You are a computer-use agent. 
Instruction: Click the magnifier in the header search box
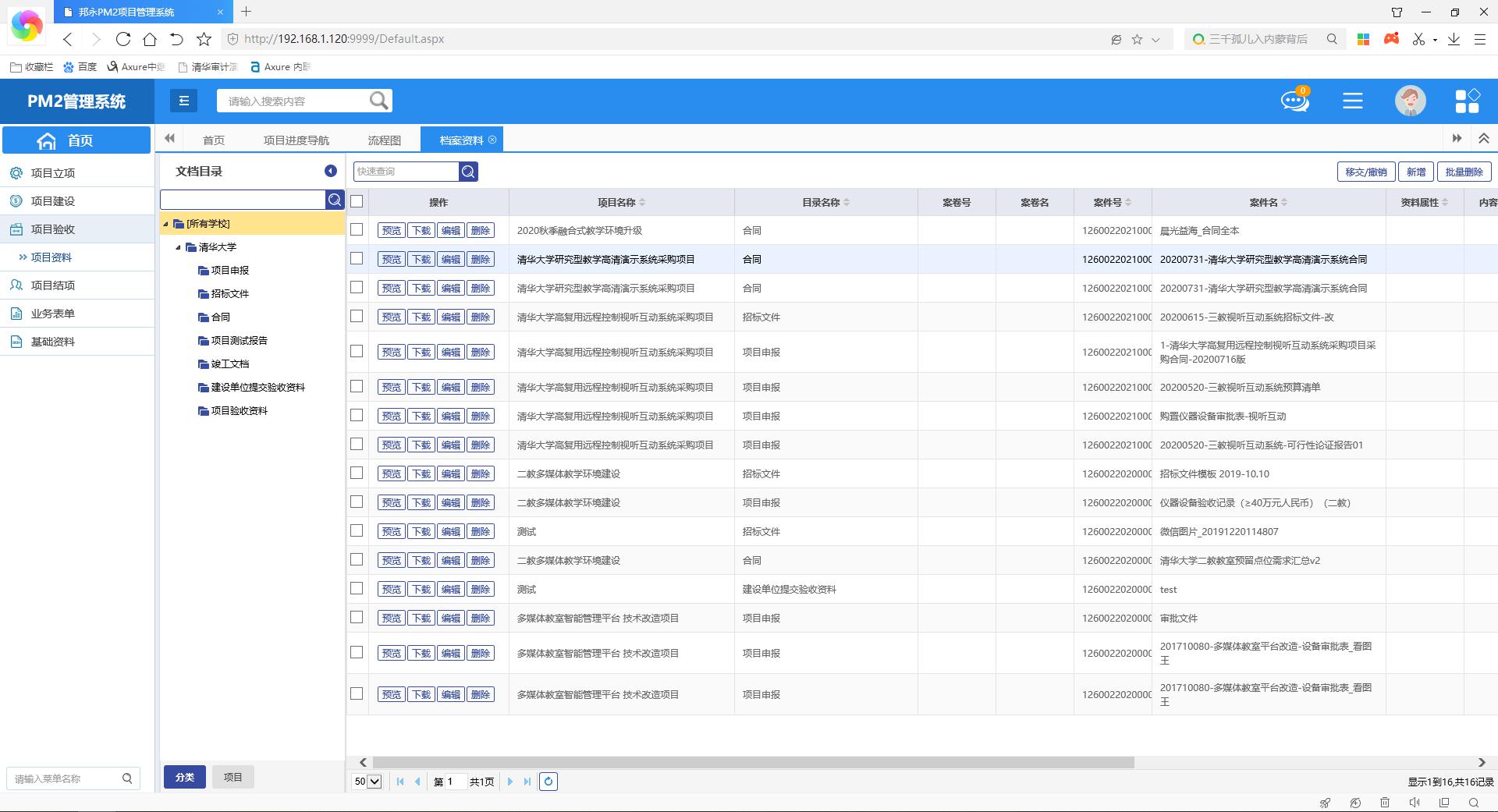[x=378, y=101]
